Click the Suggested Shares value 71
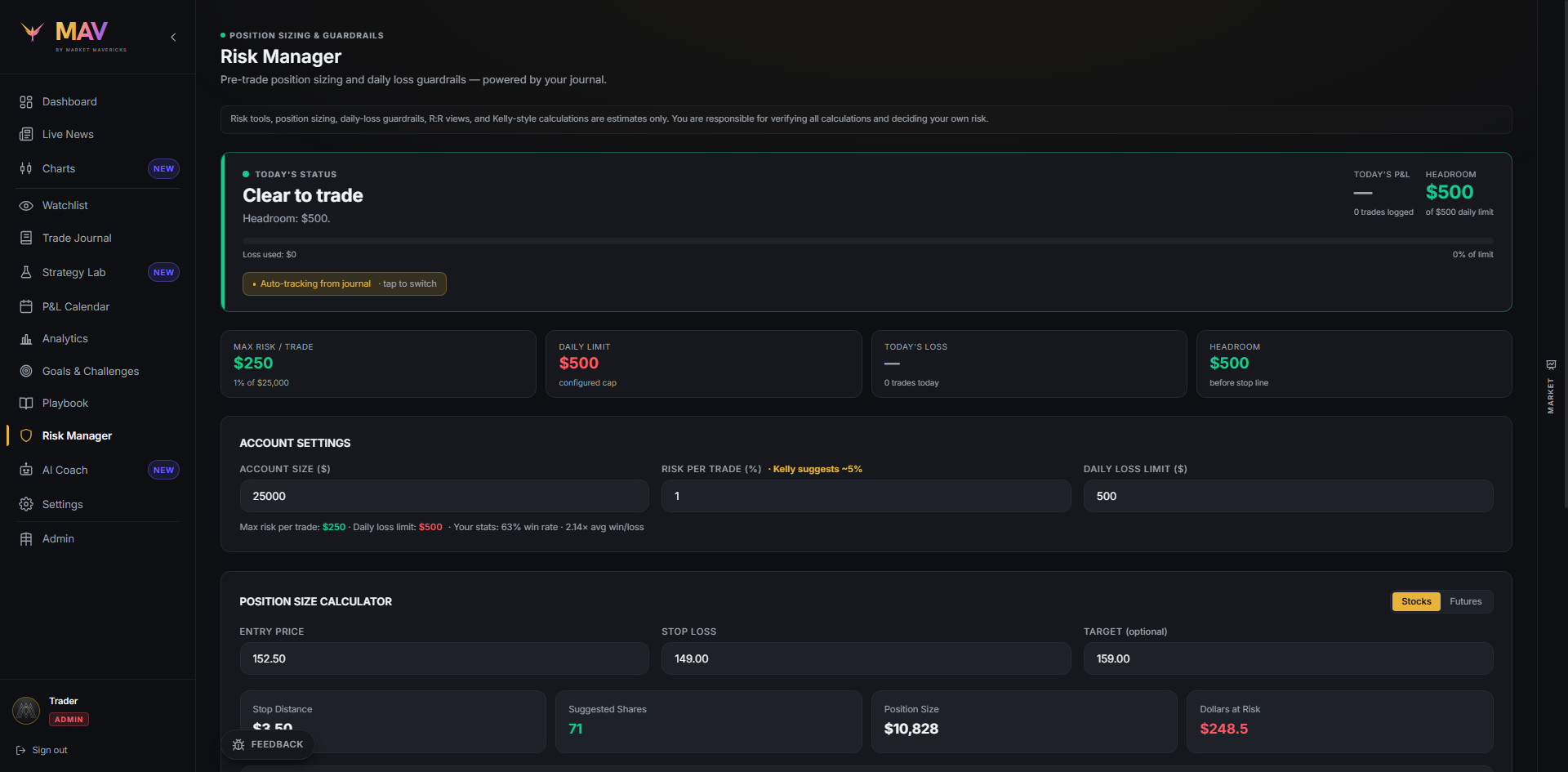 [576, 730]
